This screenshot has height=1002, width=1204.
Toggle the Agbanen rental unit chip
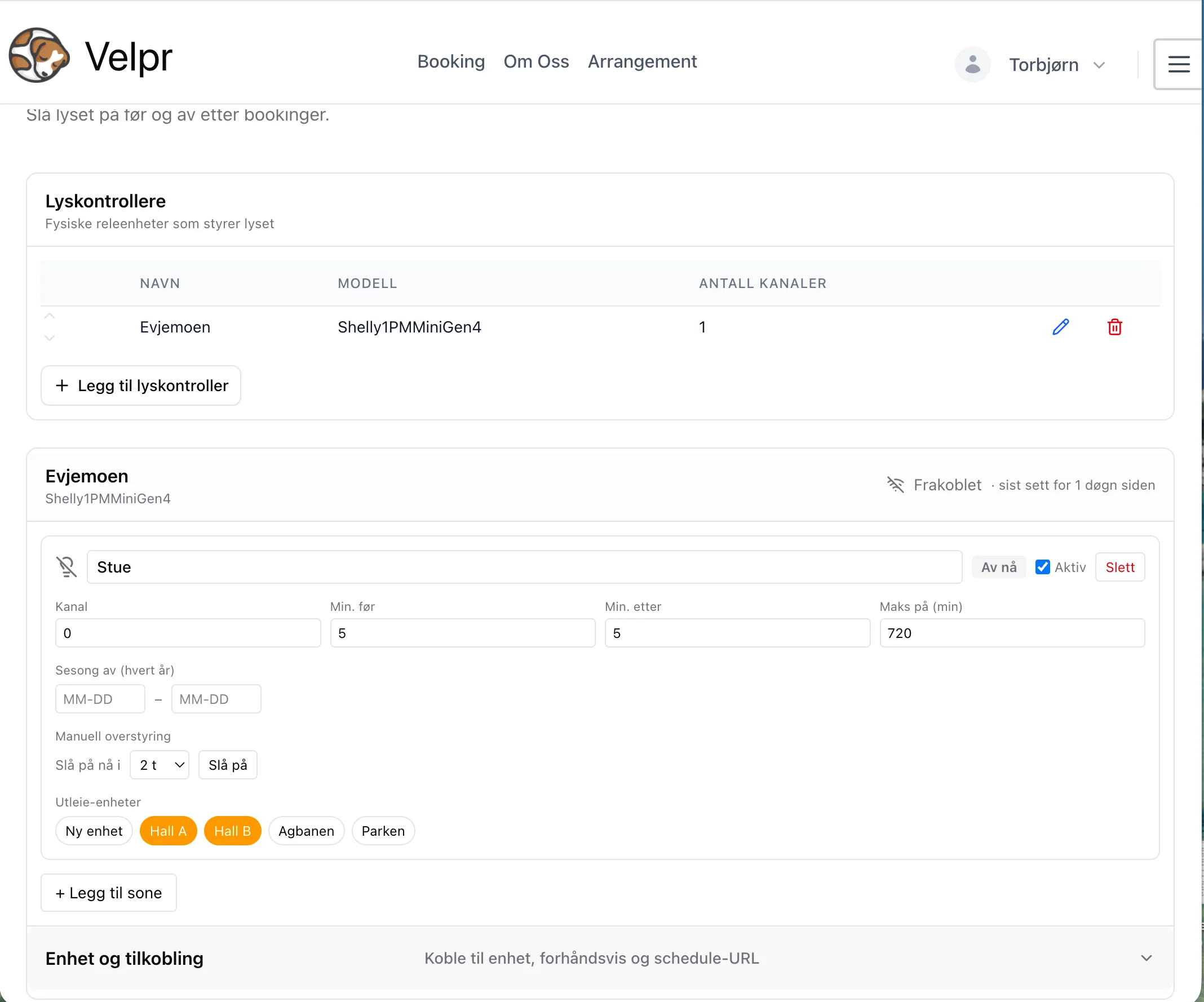tap(306, 831)
